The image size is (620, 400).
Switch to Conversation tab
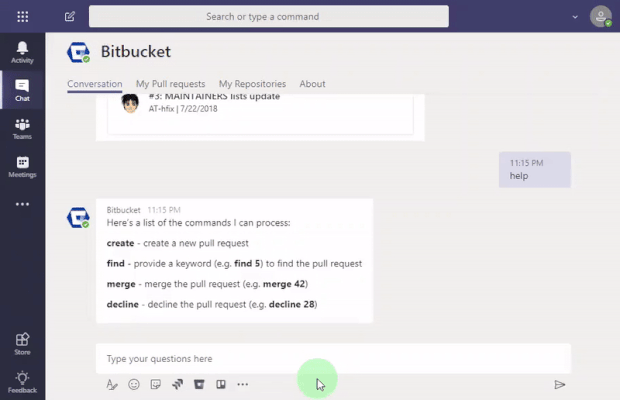coord(95,84)
